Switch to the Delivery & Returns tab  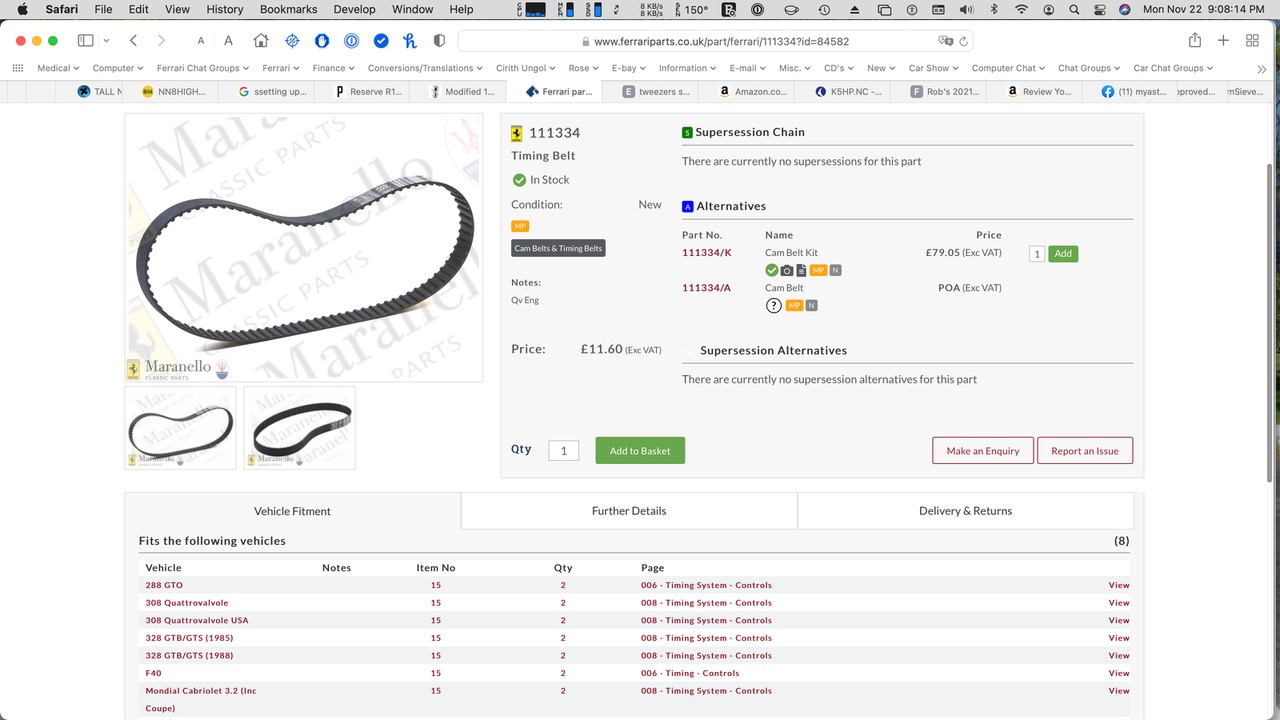click(965, 510)
